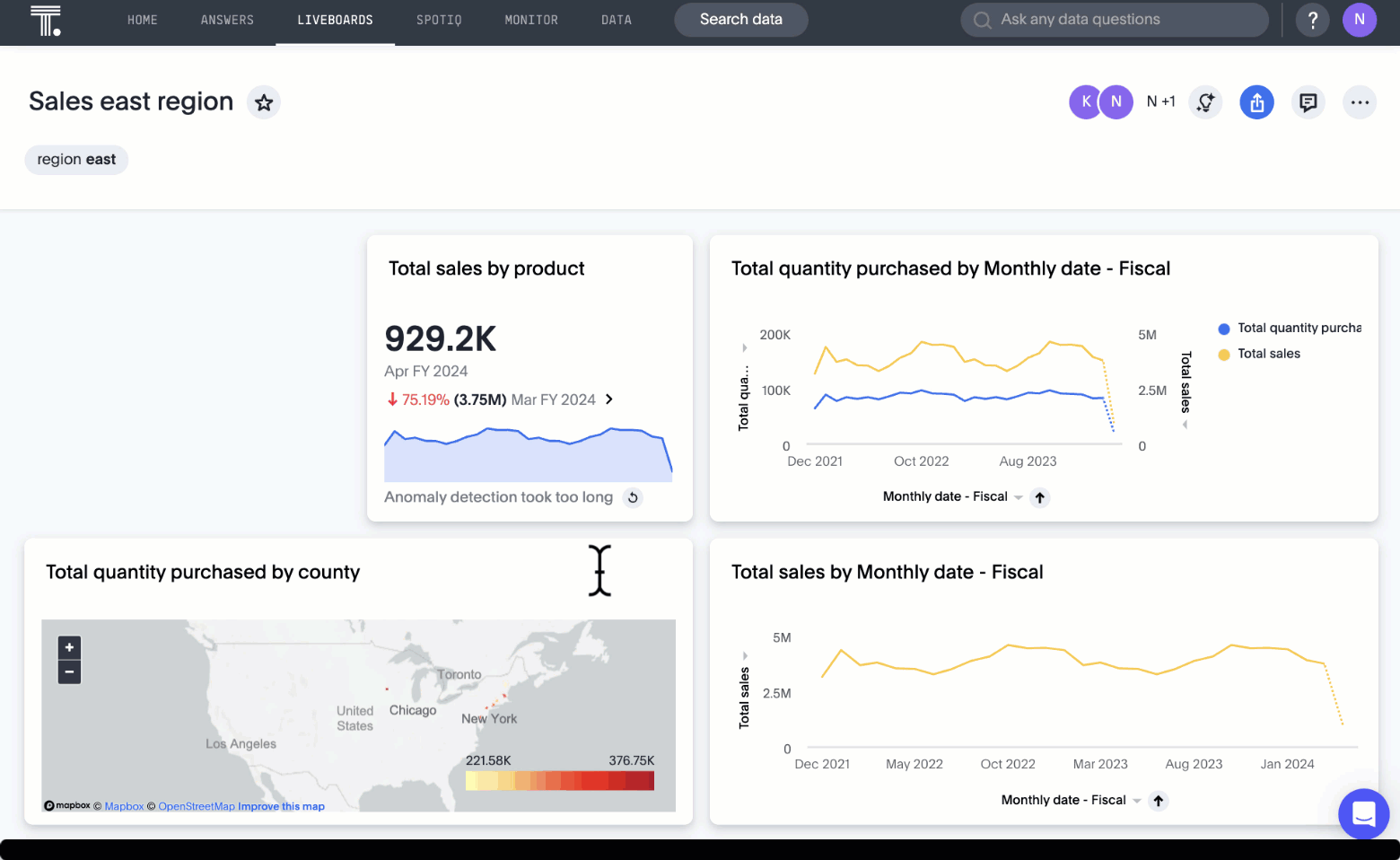Zoom out on the county map
Screen dimensions: 1400x860
pyautogui.click(x=70, y=671)
